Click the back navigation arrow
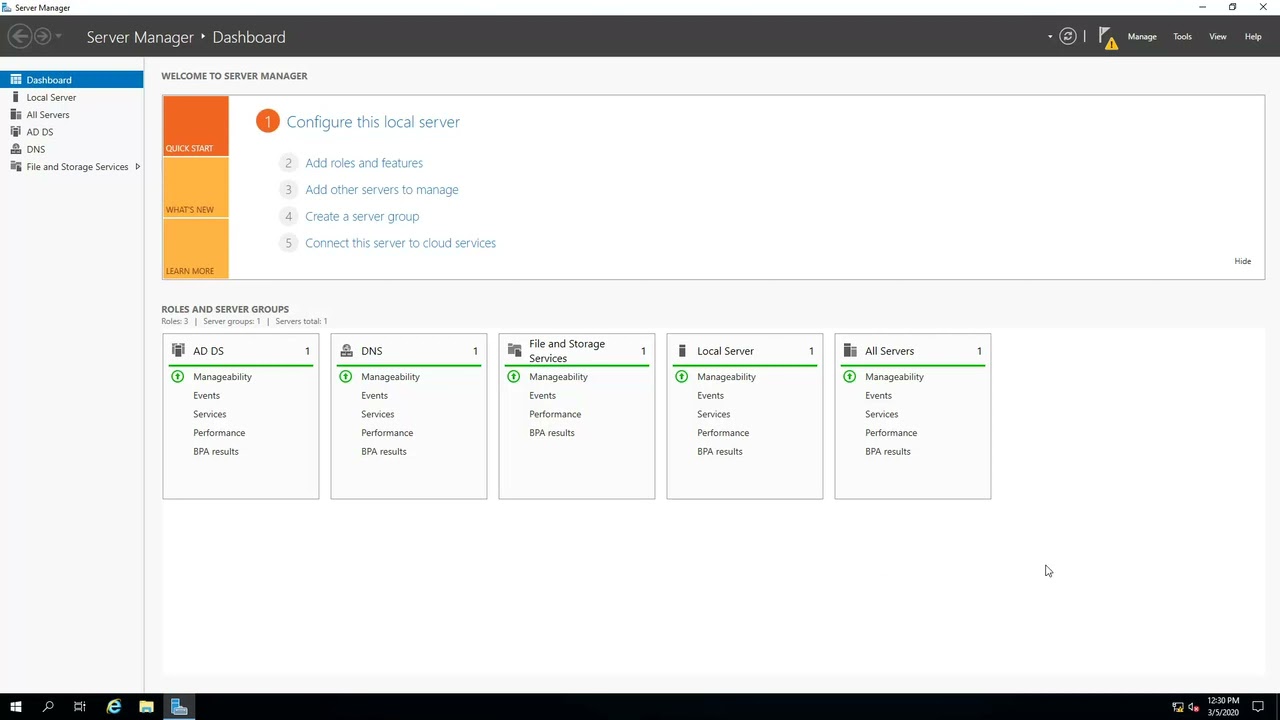The width and height of the screenshot is (1280, 720). pos(19,37)
